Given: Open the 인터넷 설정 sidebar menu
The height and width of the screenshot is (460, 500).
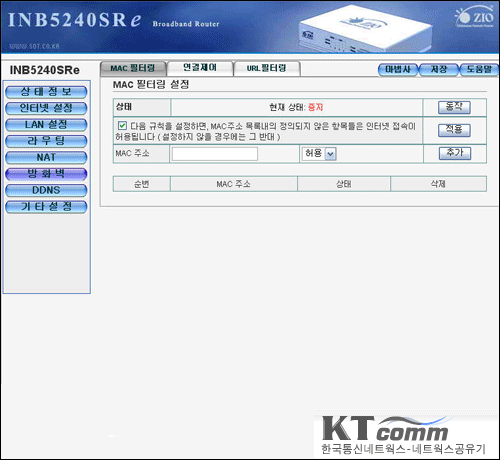Looking at the screenshot, I should [x=46, y=108].
